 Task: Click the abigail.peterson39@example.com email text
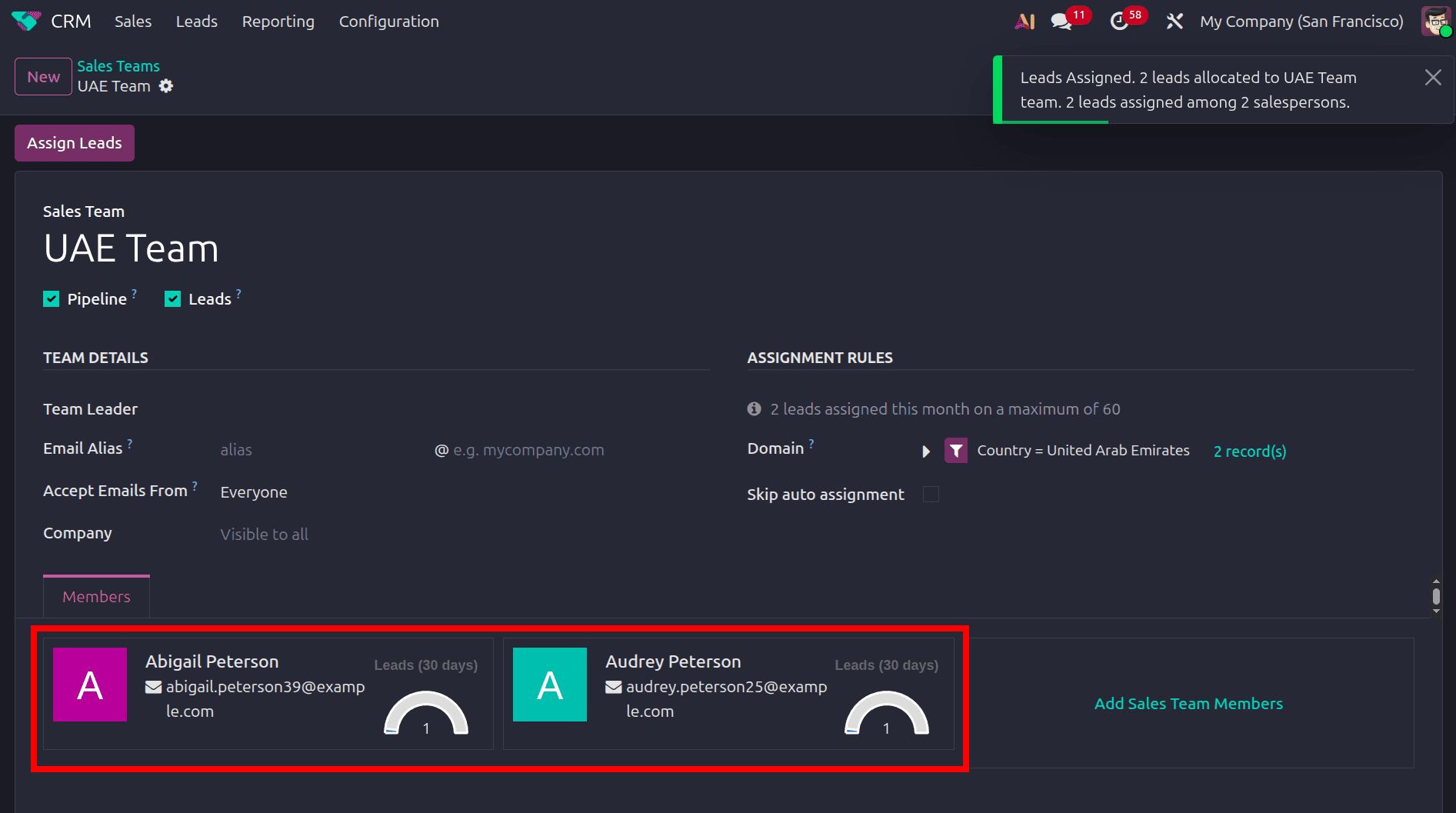(265, 699)
